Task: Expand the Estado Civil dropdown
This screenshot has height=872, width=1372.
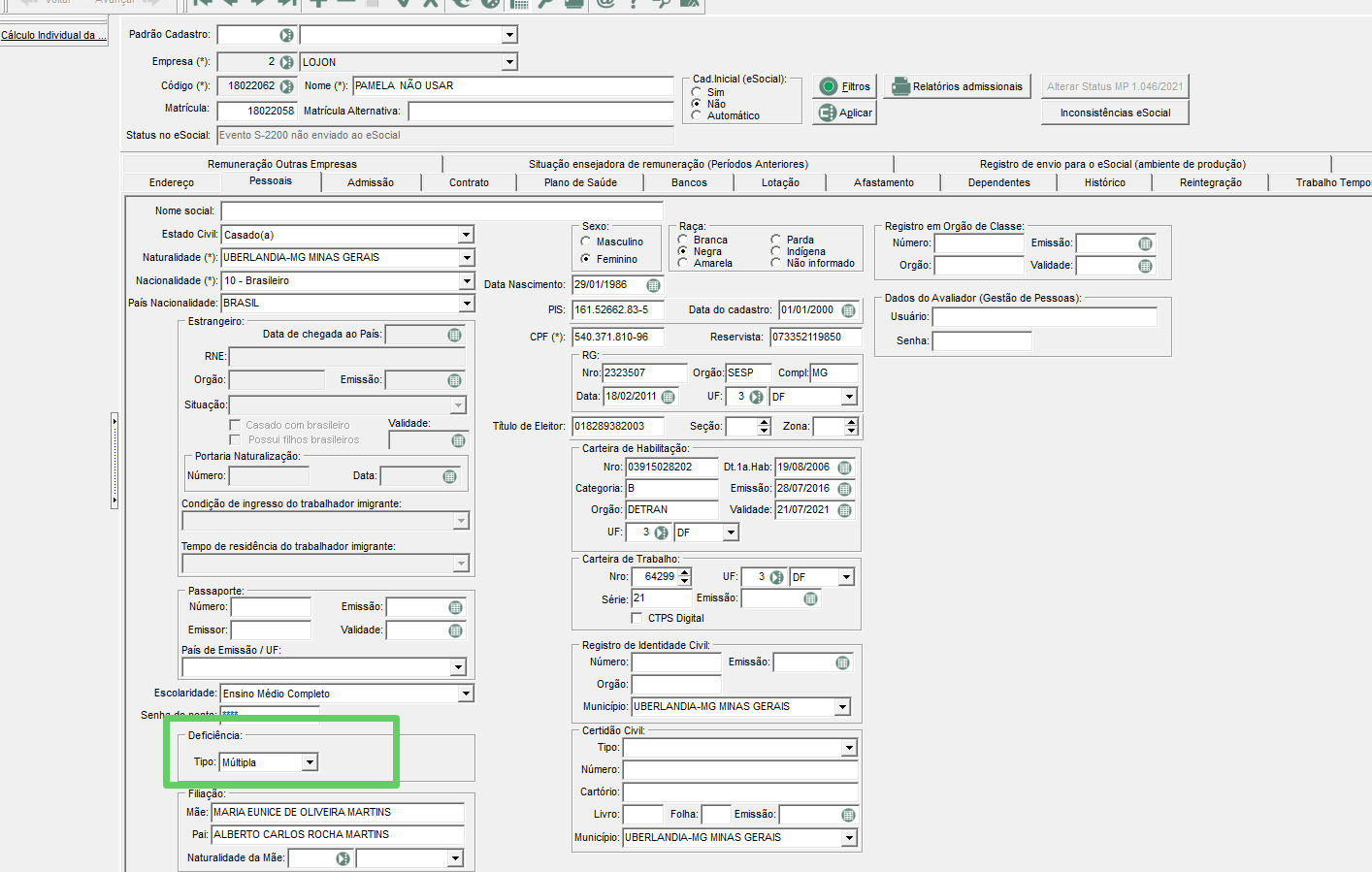Action: coord(466,235)
